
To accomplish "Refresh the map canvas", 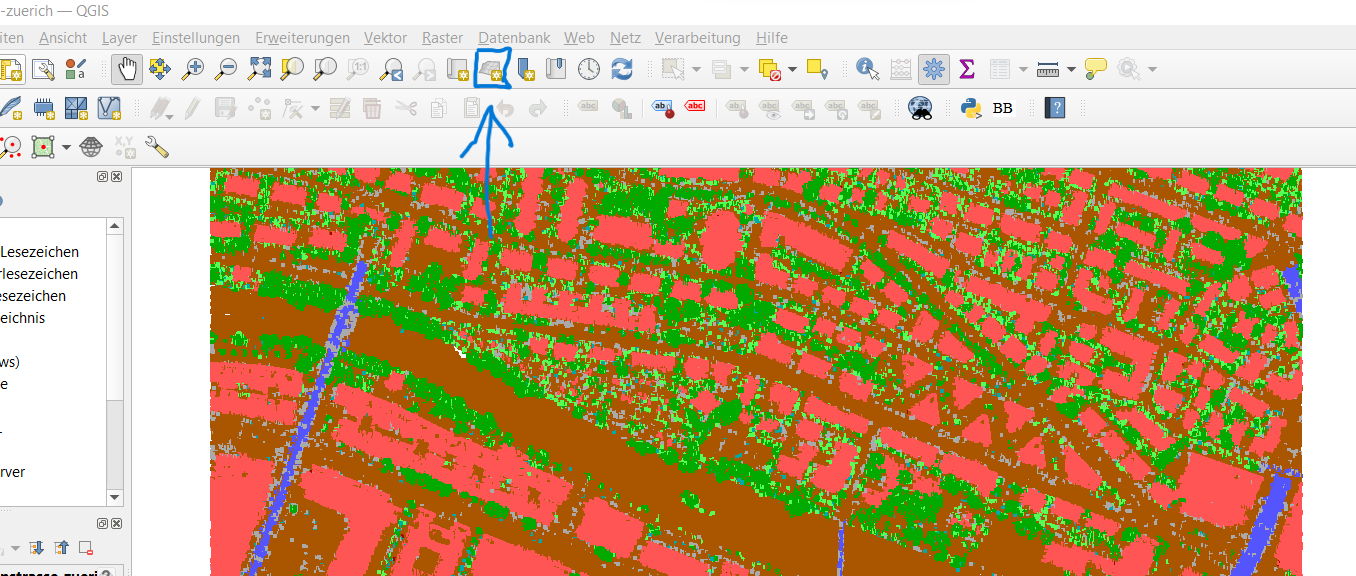I will pos(622,69).
